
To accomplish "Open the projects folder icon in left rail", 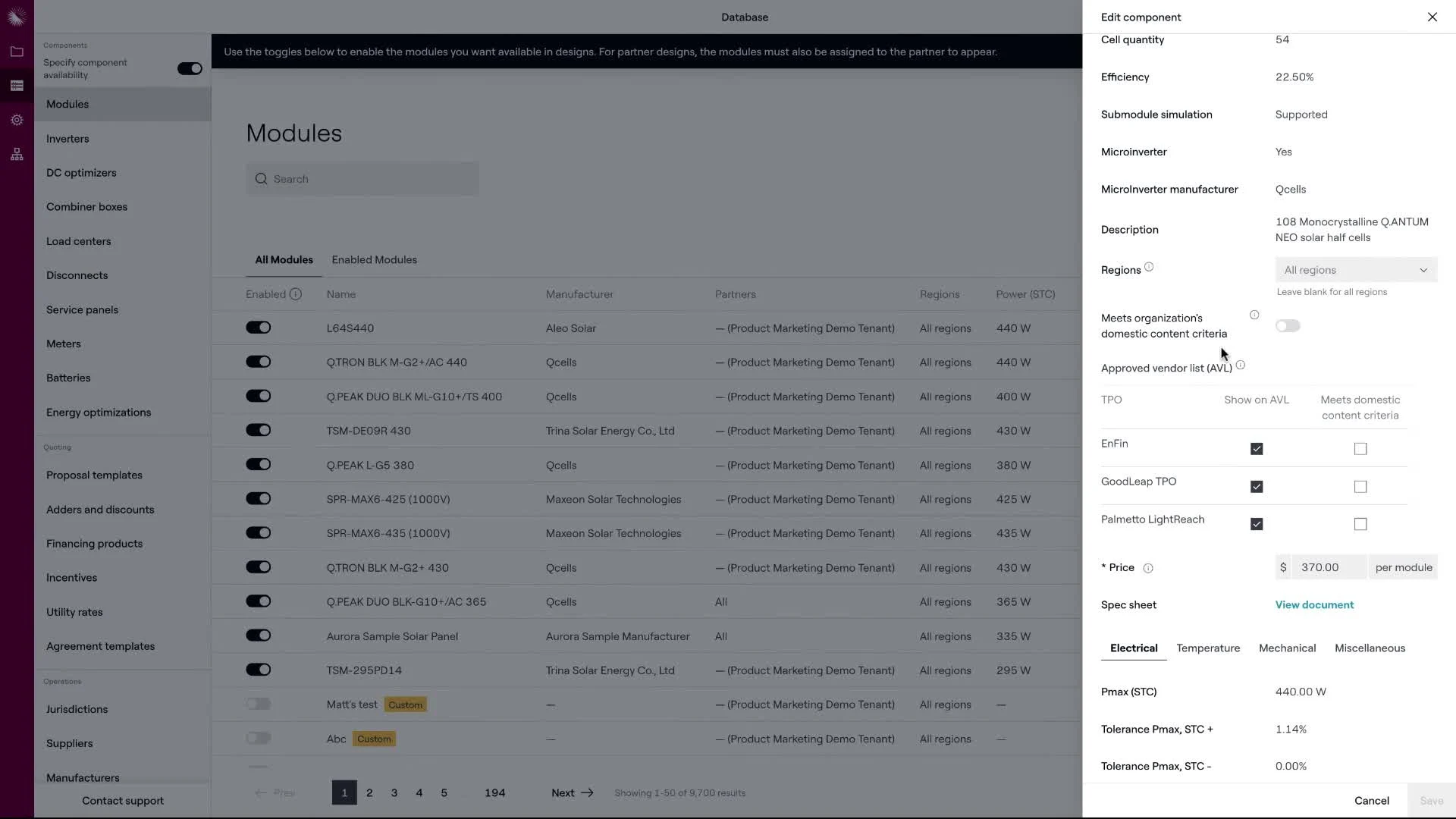I will coord(17,52).
